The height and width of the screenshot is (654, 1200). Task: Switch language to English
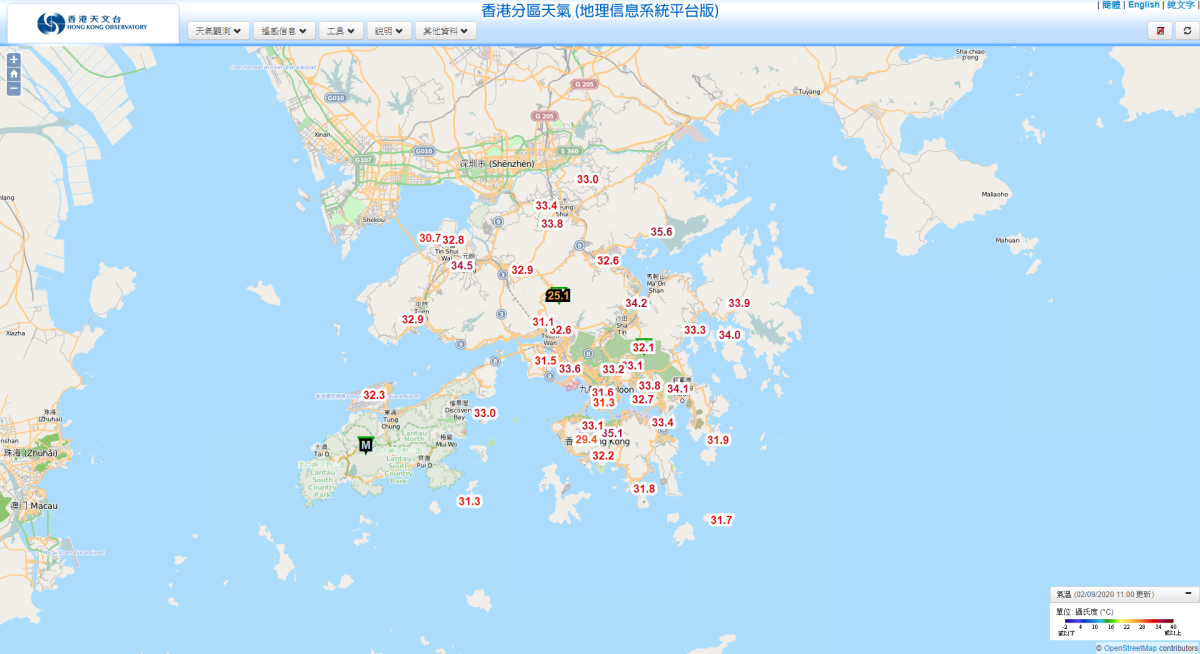point(1143,5)
